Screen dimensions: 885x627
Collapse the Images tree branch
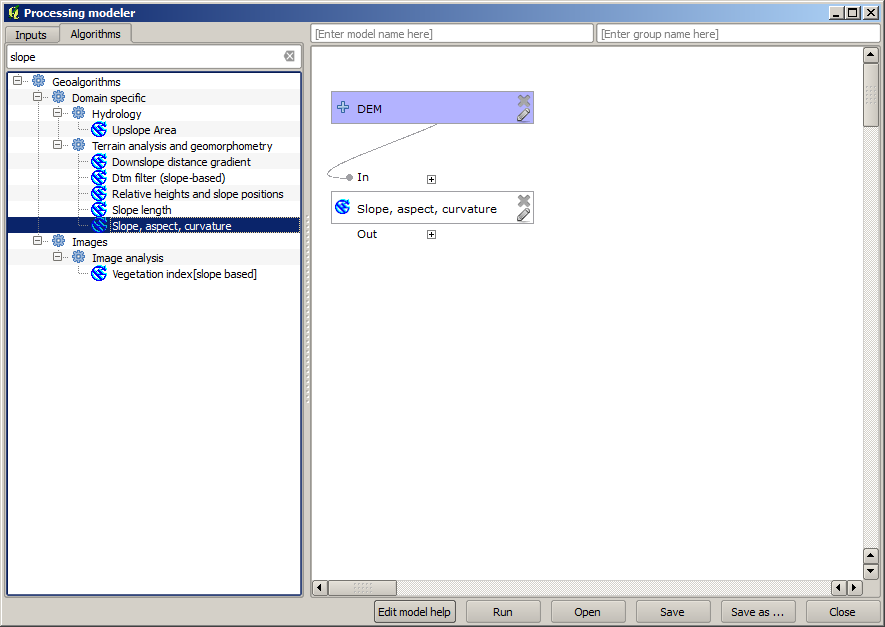pos(38,242)
